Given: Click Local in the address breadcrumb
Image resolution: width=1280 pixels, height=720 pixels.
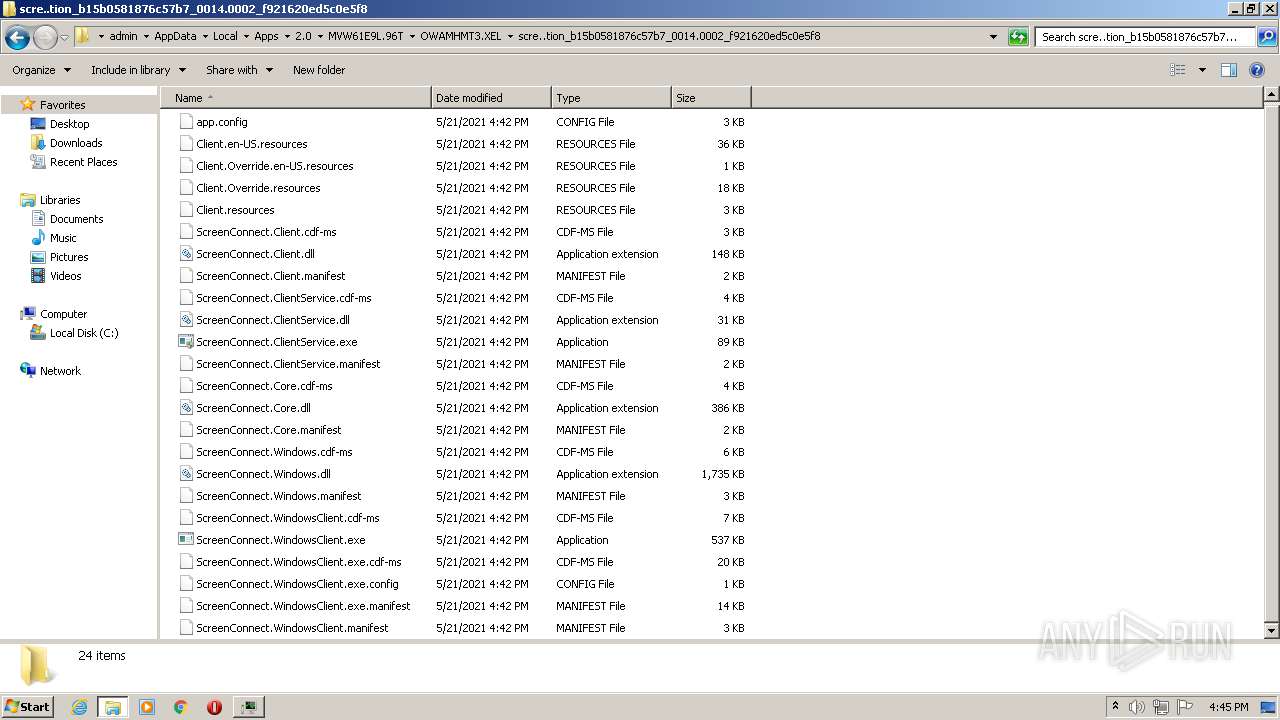Looking at the screenshot, I should click(225, 36).
